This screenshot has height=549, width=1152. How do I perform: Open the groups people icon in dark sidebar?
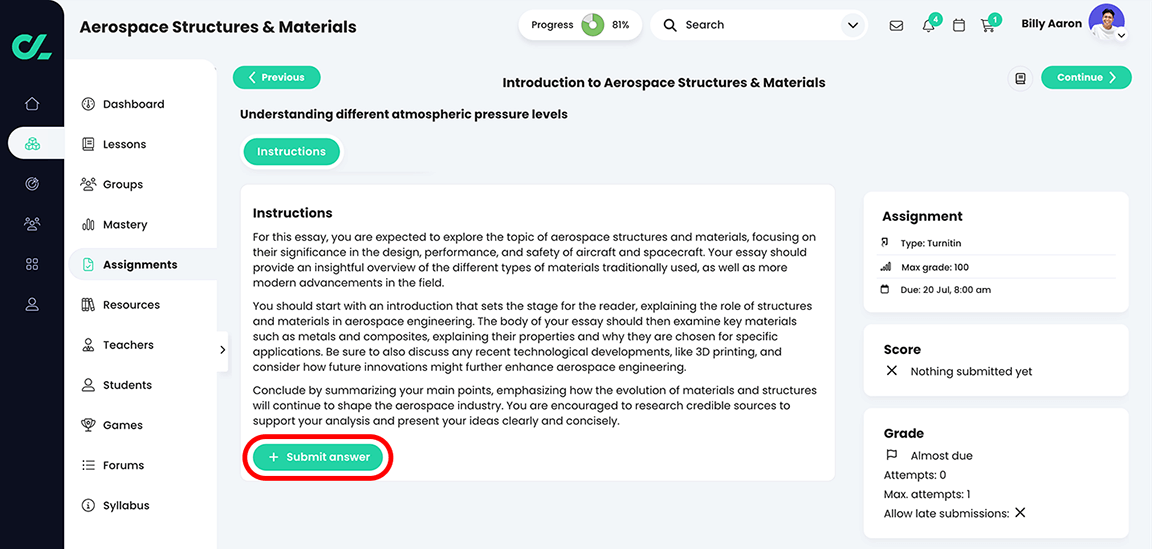32,223
